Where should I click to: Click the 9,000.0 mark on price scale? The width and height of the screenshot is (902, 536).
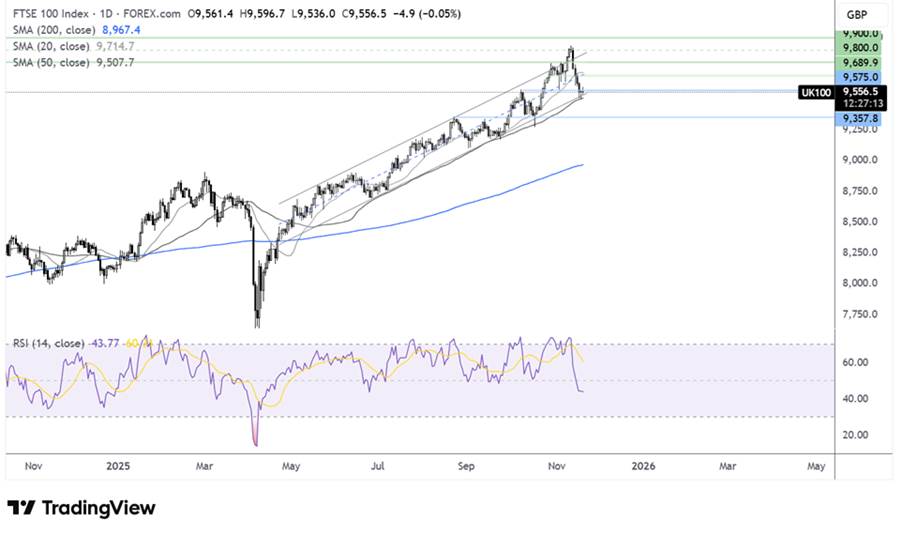(x=860, y=160)
